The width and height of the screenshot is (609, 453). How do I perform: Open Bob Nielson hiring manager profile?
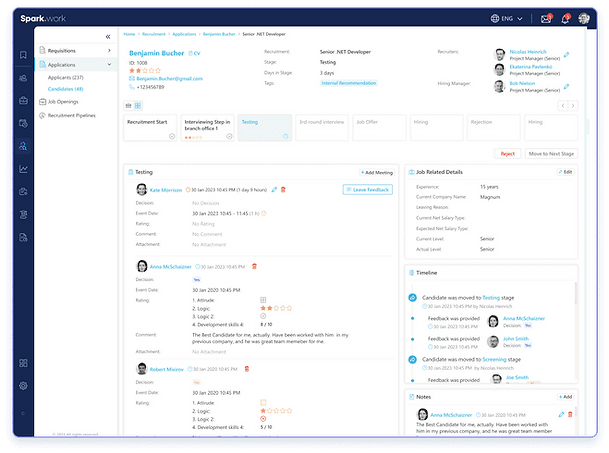[x=522, y=83]
